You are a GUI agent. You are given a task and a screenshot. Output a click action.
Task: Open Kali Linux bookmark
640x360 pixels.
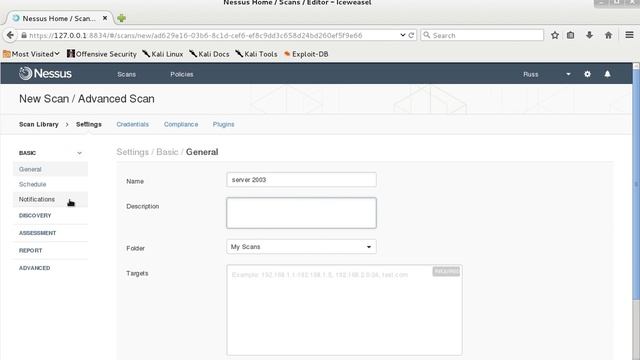tap(162, 54)
